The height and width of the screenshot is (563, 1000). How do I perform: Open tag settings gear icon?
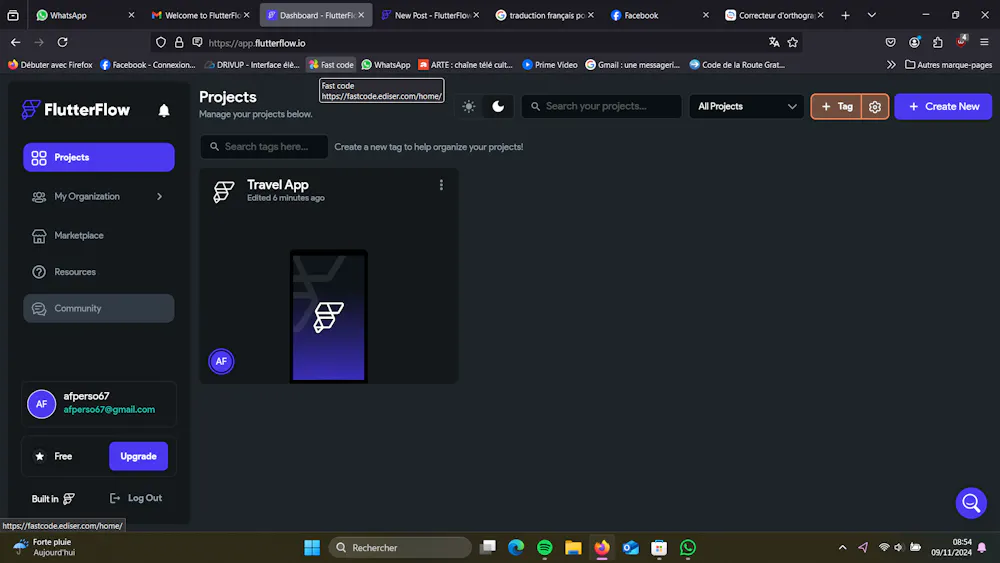pos(874,107)
